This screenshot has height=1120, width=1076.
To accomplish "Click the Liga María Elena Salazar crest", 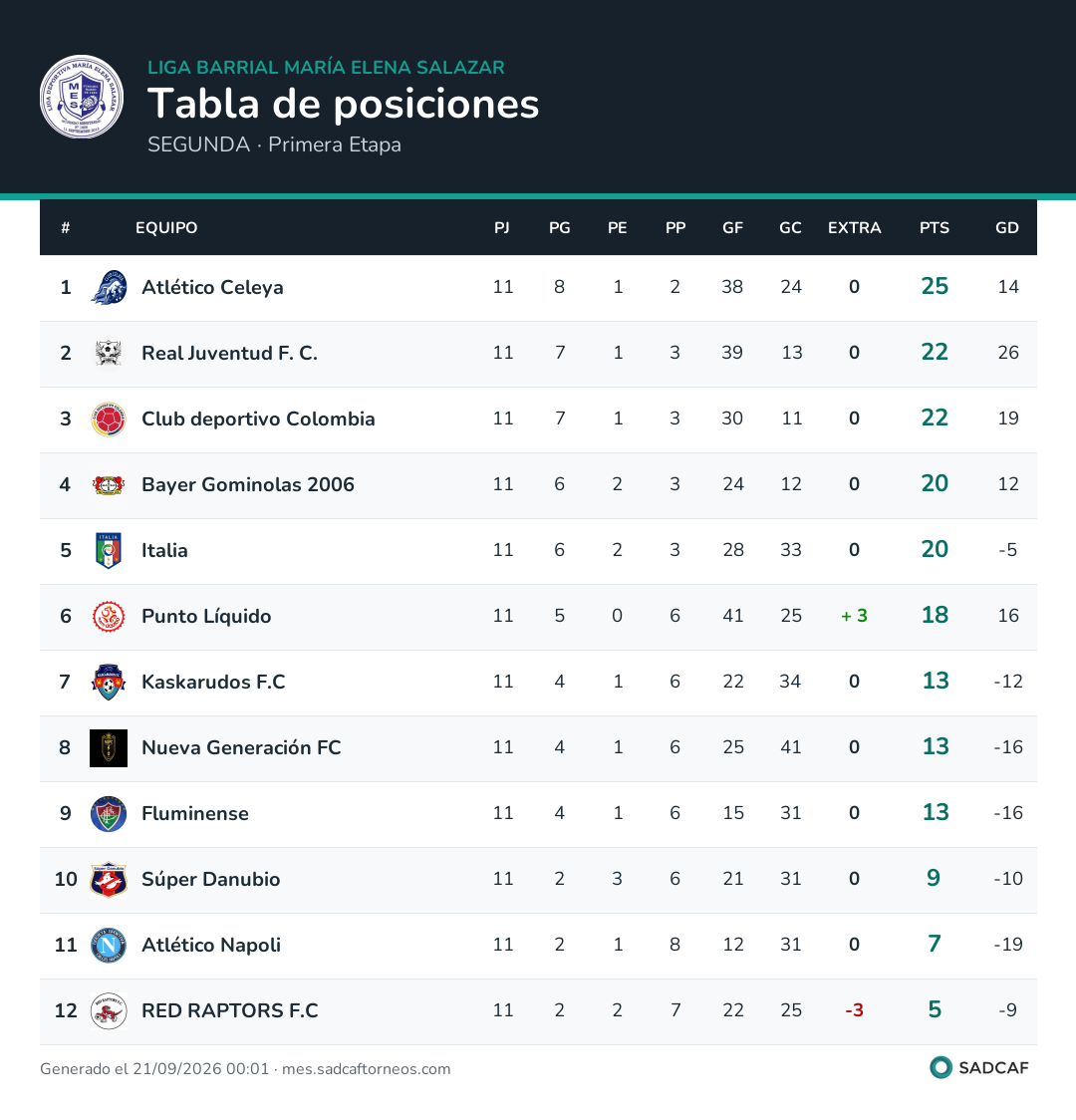I will [x=82, y=97].
